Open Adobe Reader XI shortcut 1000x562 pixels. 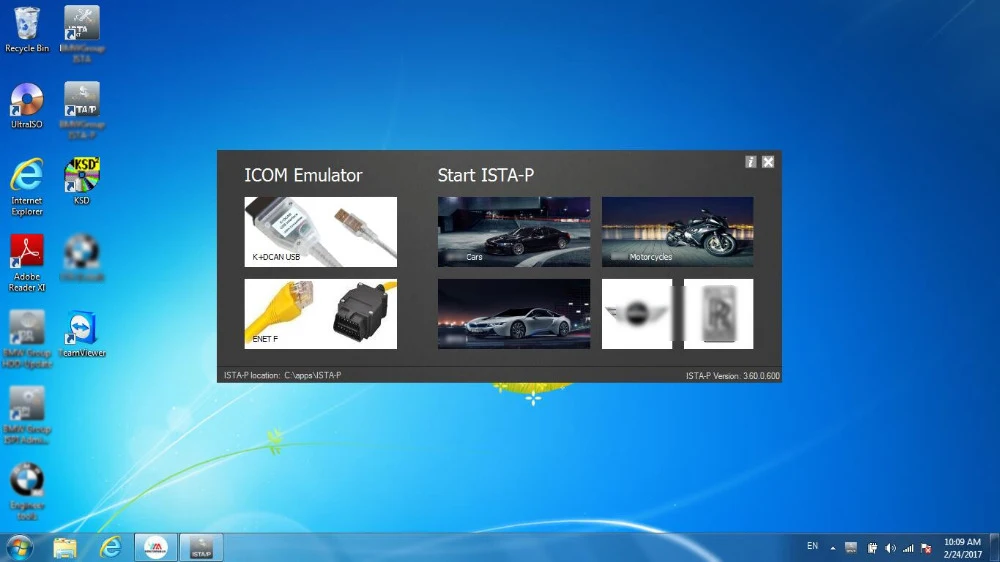pyautogui.click(x=27, y=263)
